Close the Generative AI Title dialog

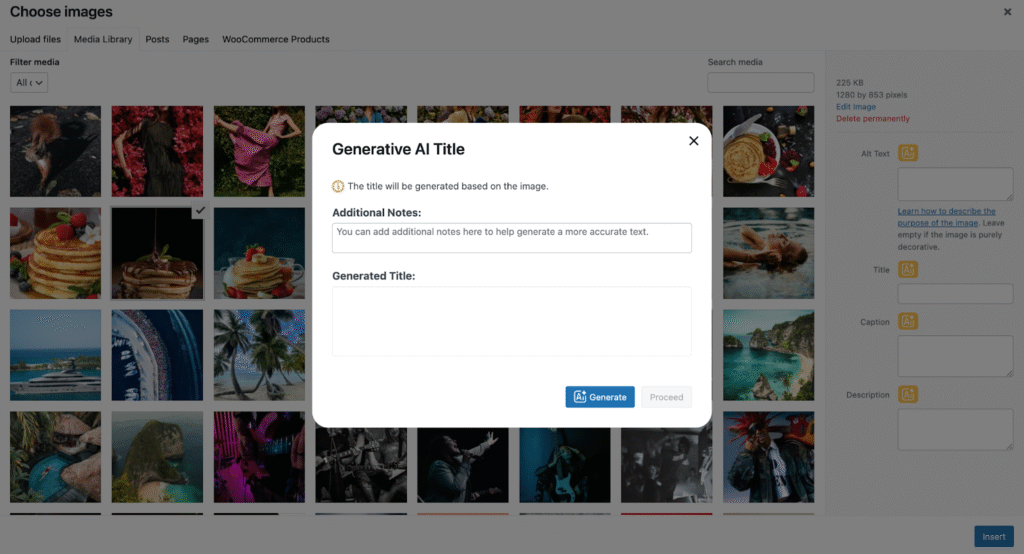pyautogui.click(x=693, y=141)
